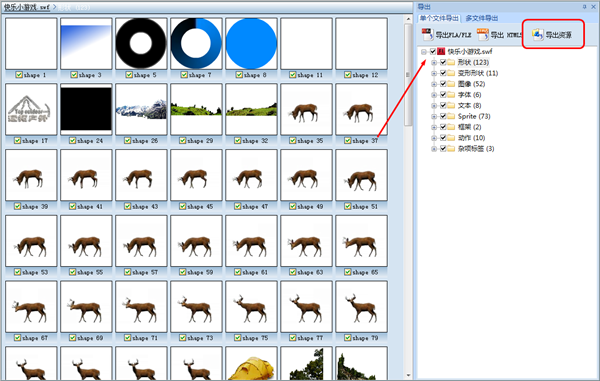The height and width of the screenshot is (381, 600).
Task: Select the solid blue circle shape 8 thumbnail
Action: tap(251, 43)
